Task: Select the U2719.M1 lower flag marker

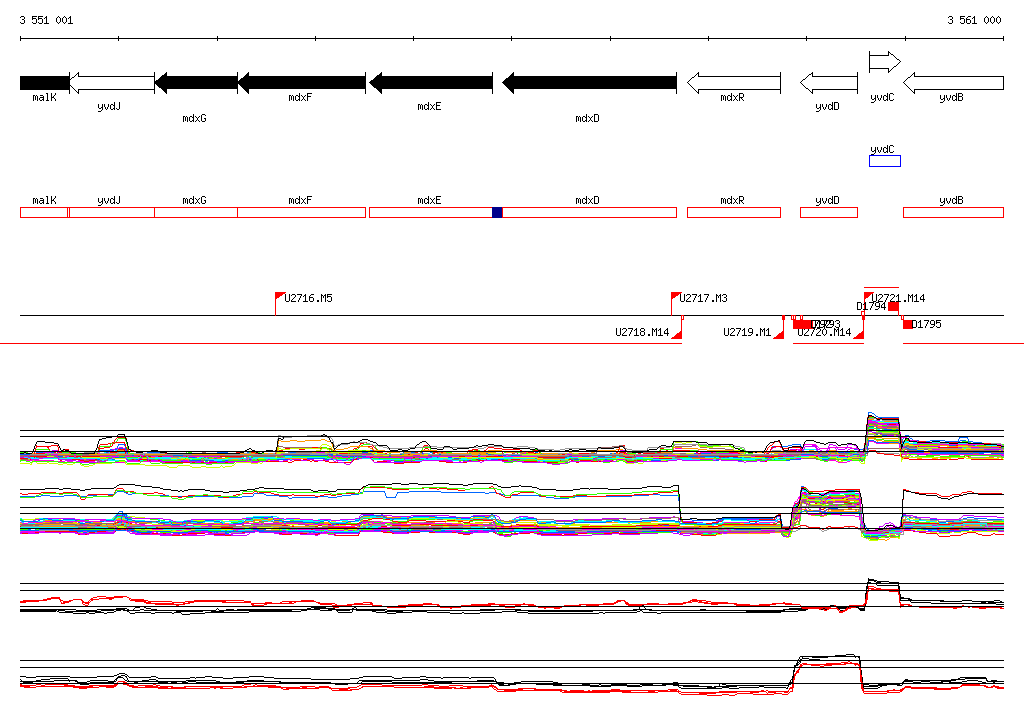Action: point(778,334)
